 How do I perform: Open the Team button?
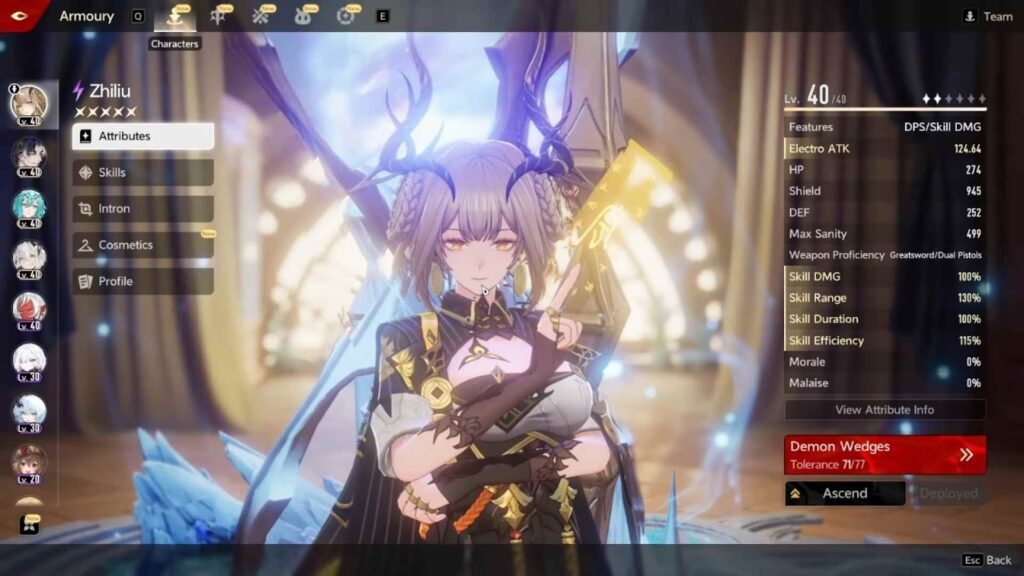(x=988, y=16)
